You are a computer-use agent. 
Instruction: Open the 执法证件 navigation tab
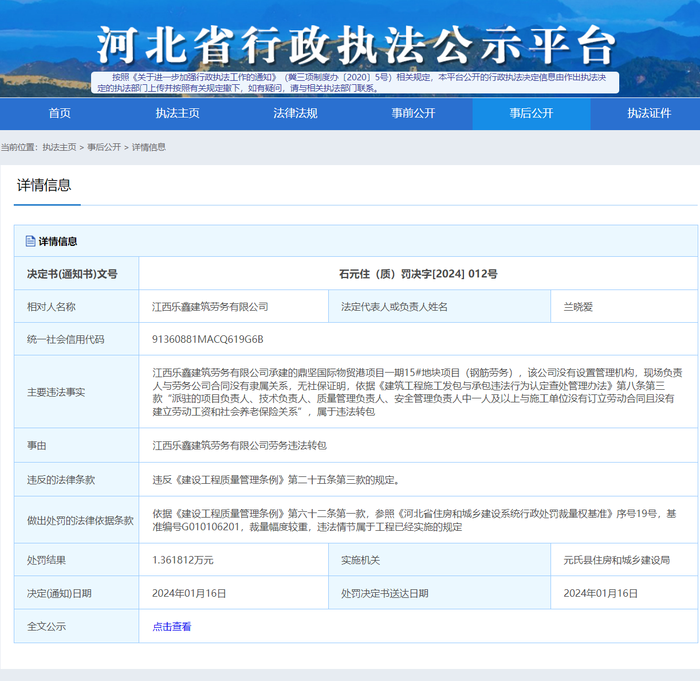[649, 113]
